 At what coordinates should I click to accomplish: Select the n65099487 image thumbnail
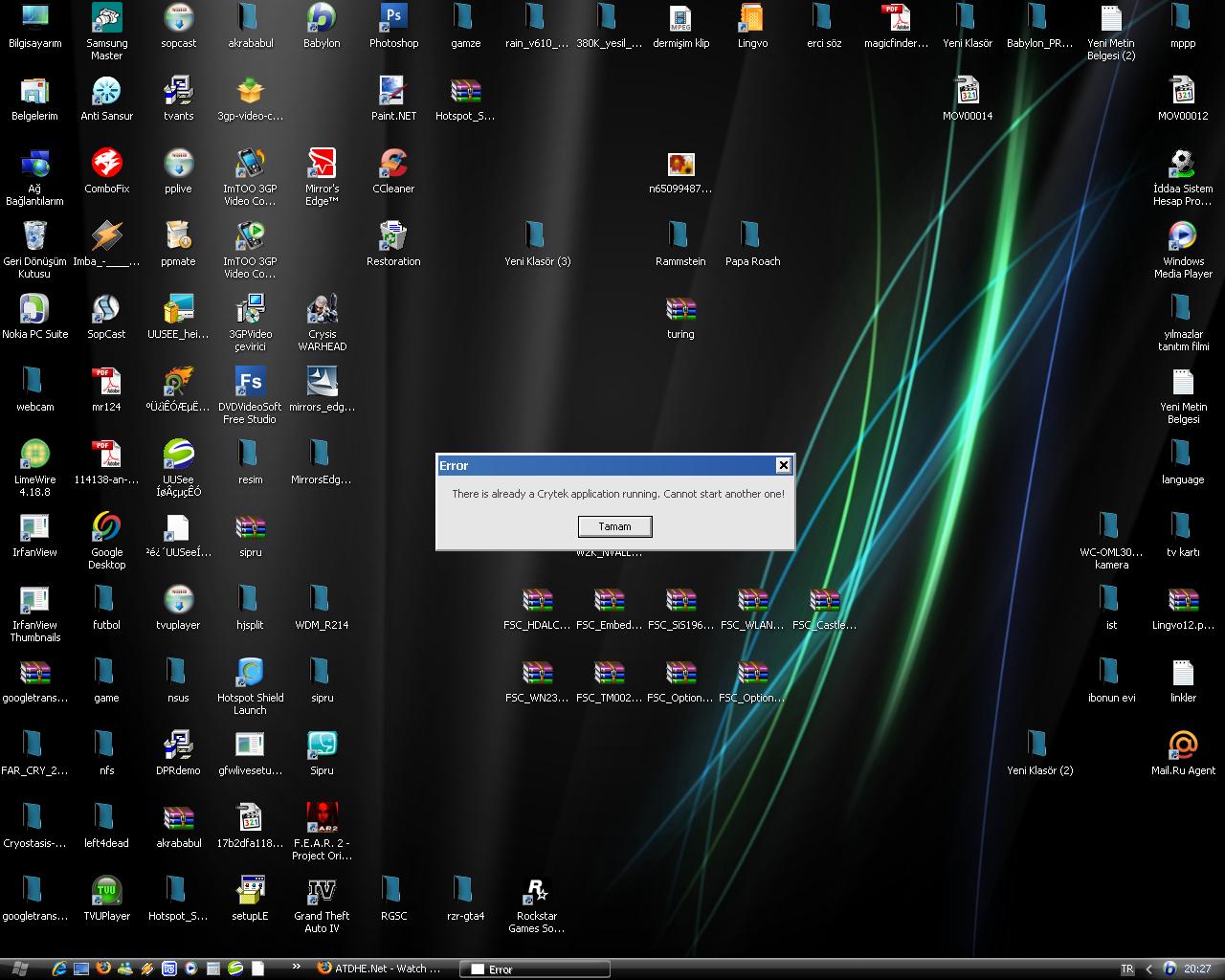point(680,171)
